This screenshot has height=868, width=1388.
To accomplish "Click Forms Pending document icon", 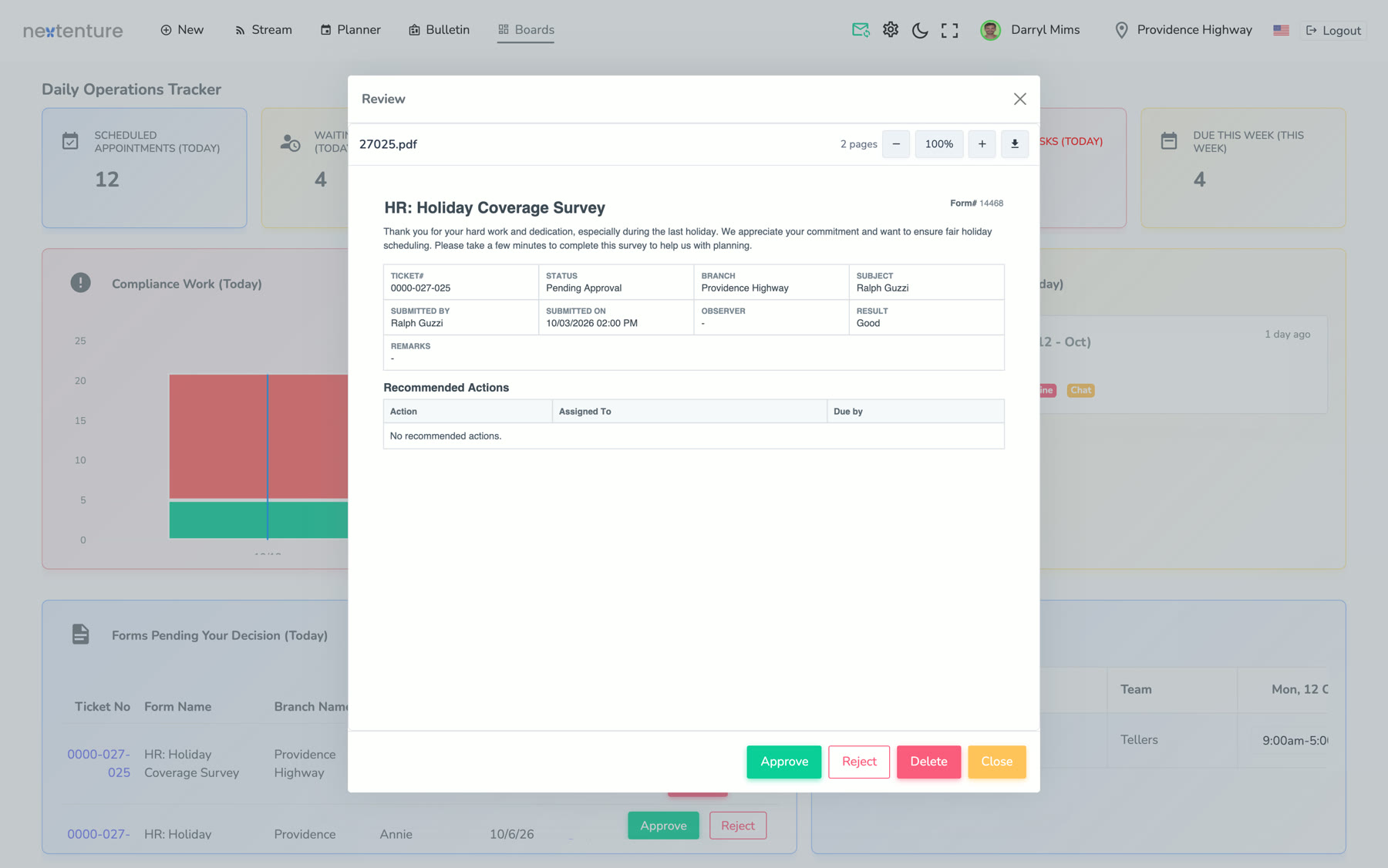I will [80, 634].
